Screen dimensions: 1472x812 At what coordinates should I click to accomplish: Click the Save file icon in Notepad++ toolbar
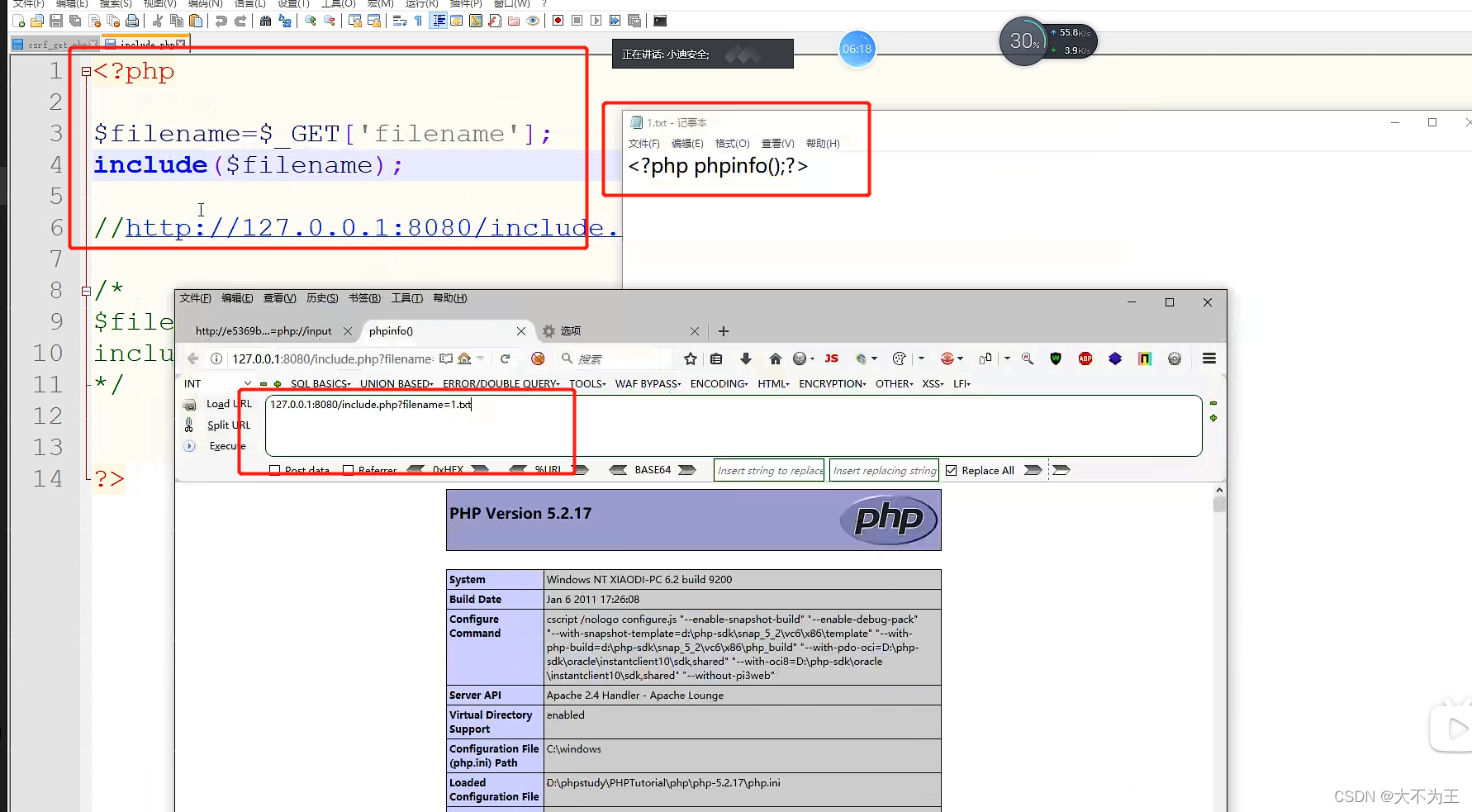56,21
